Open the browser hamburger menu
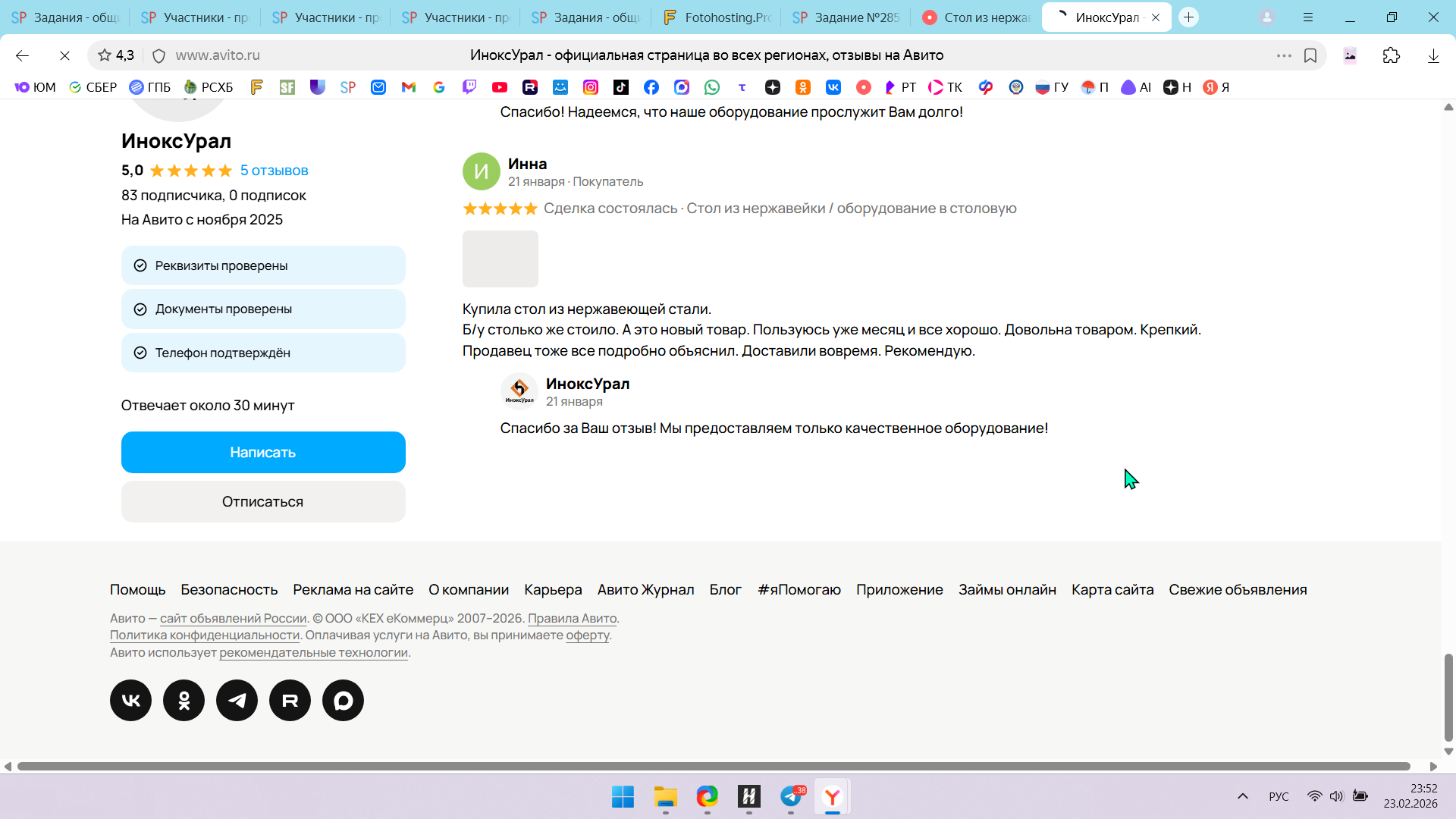Viewport: 1456px width, 819px height. pyautogui.click(x=1308, y=17)
